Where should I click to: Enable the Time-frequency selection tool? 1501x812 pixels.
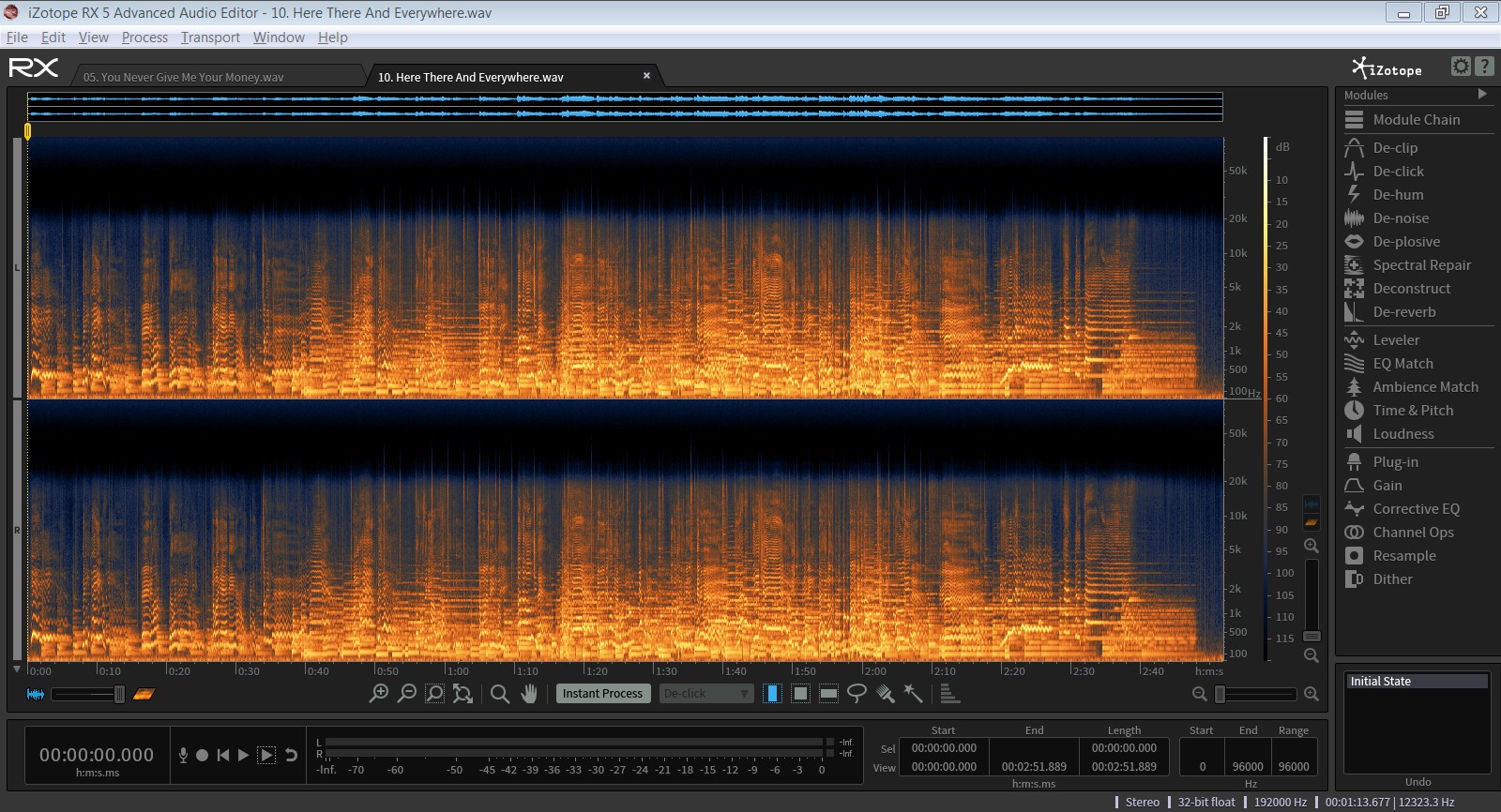(800, 694)
